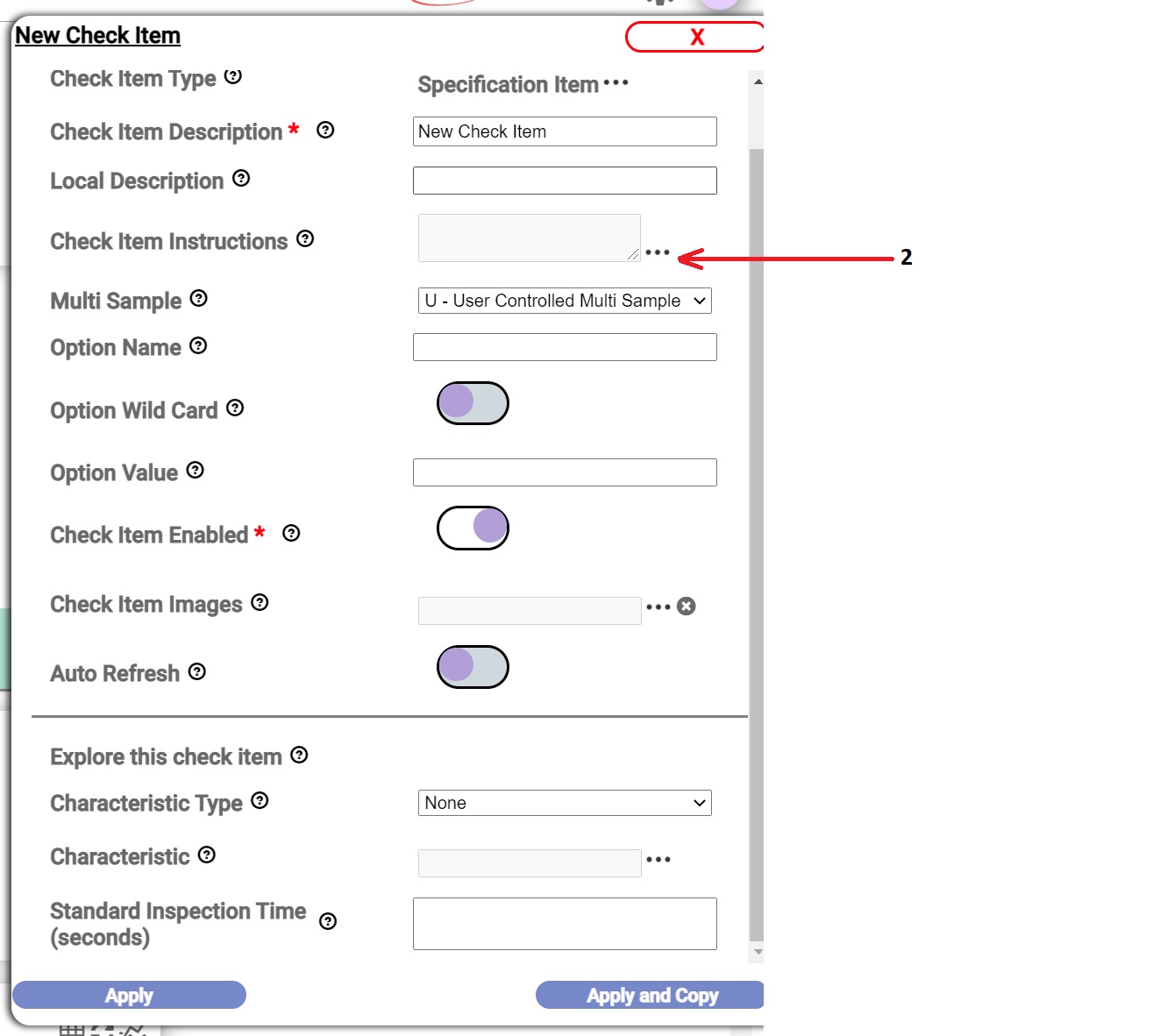Close the New Check Item dialog with X
Screen dimensions: 1167x1036
point(695,37)
